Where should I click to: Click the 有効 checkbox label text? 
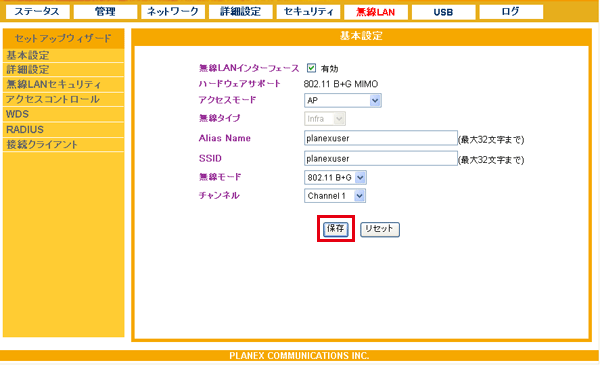click(x=329, y=69)
